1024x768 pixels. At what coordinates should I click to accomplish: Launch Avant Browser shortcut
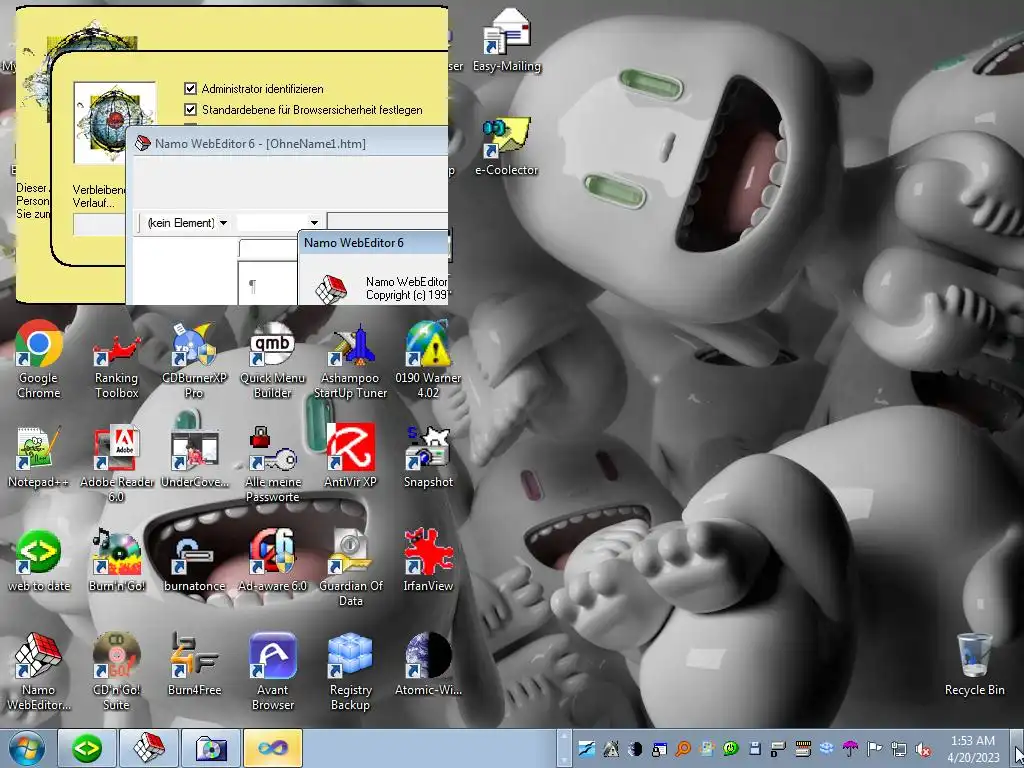[272, 671]
